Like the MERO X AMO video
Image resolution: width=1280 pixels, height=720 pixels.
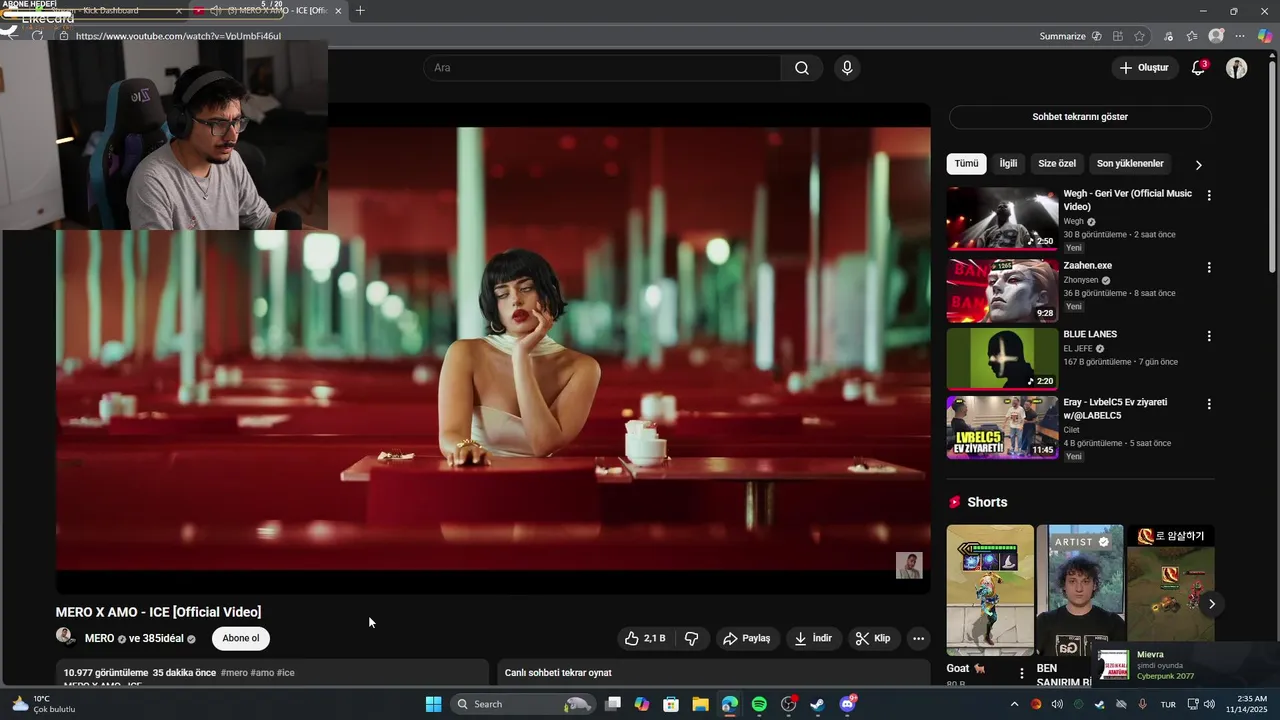(645, 638)
